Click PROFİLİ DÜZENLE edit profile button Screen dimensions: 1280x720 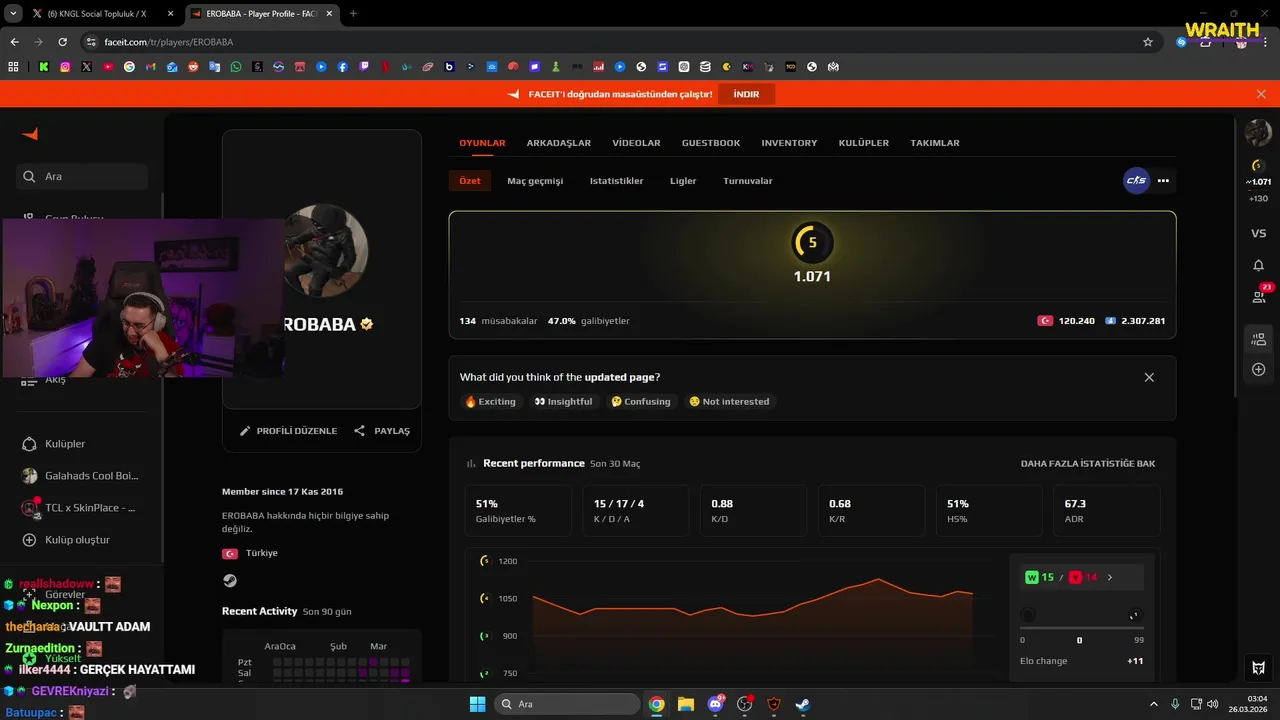(x=288, y=431)
